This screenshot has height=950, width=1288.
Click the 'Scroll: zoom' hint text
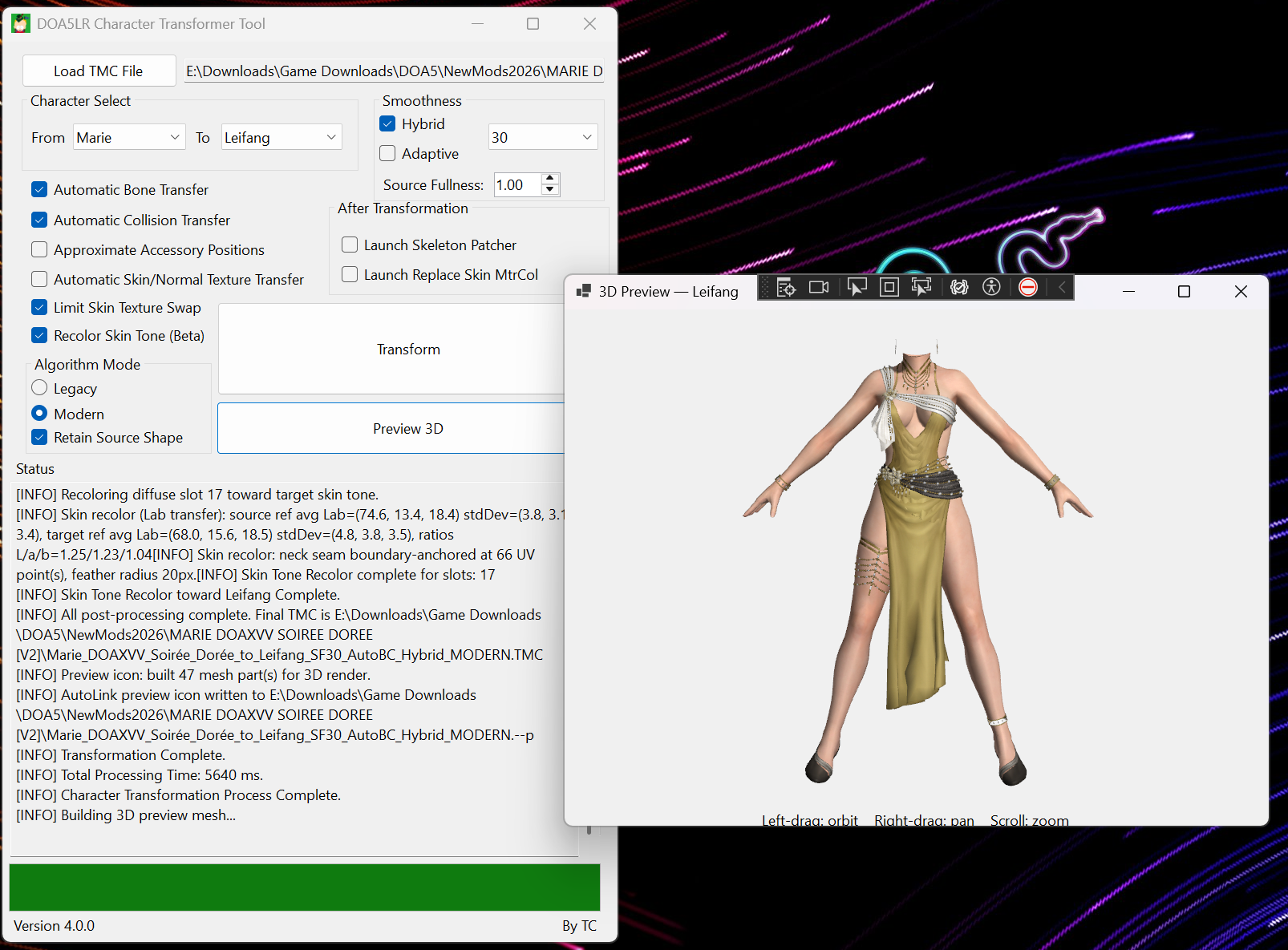coord(1030,820)
